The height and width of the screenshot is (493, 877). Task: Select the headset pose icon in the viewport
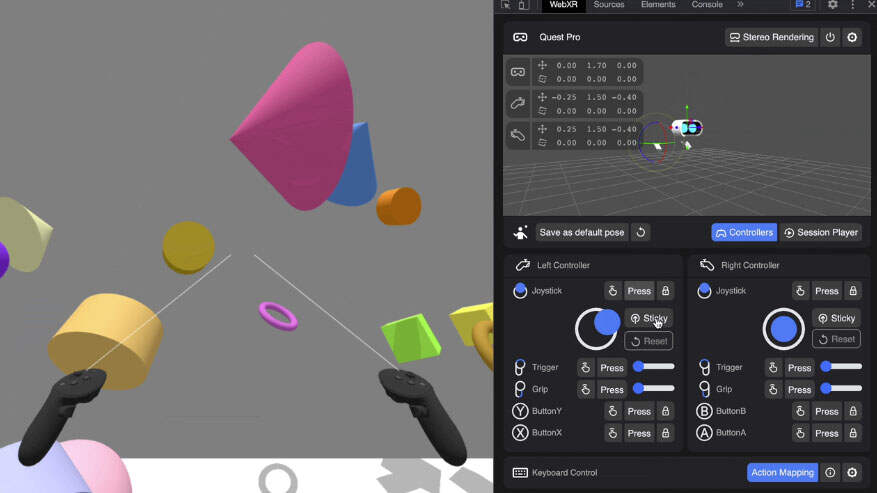(x=518, y=72)
